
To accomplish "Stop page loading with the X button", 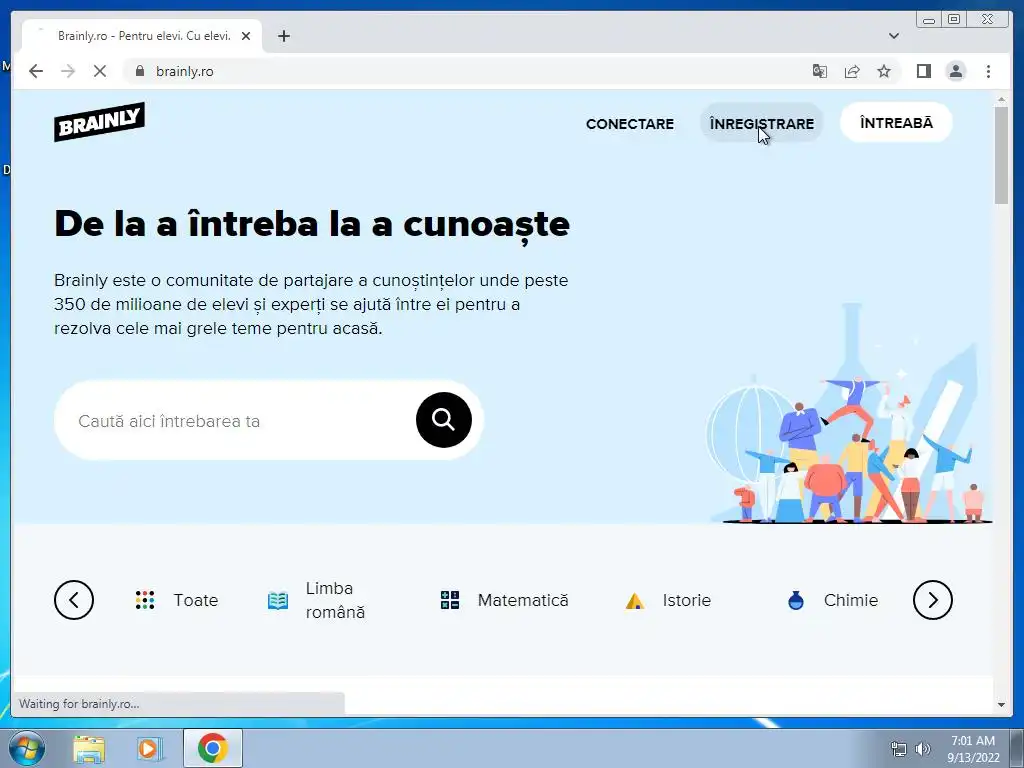I will pyautogui.click(x=100, y=71).
